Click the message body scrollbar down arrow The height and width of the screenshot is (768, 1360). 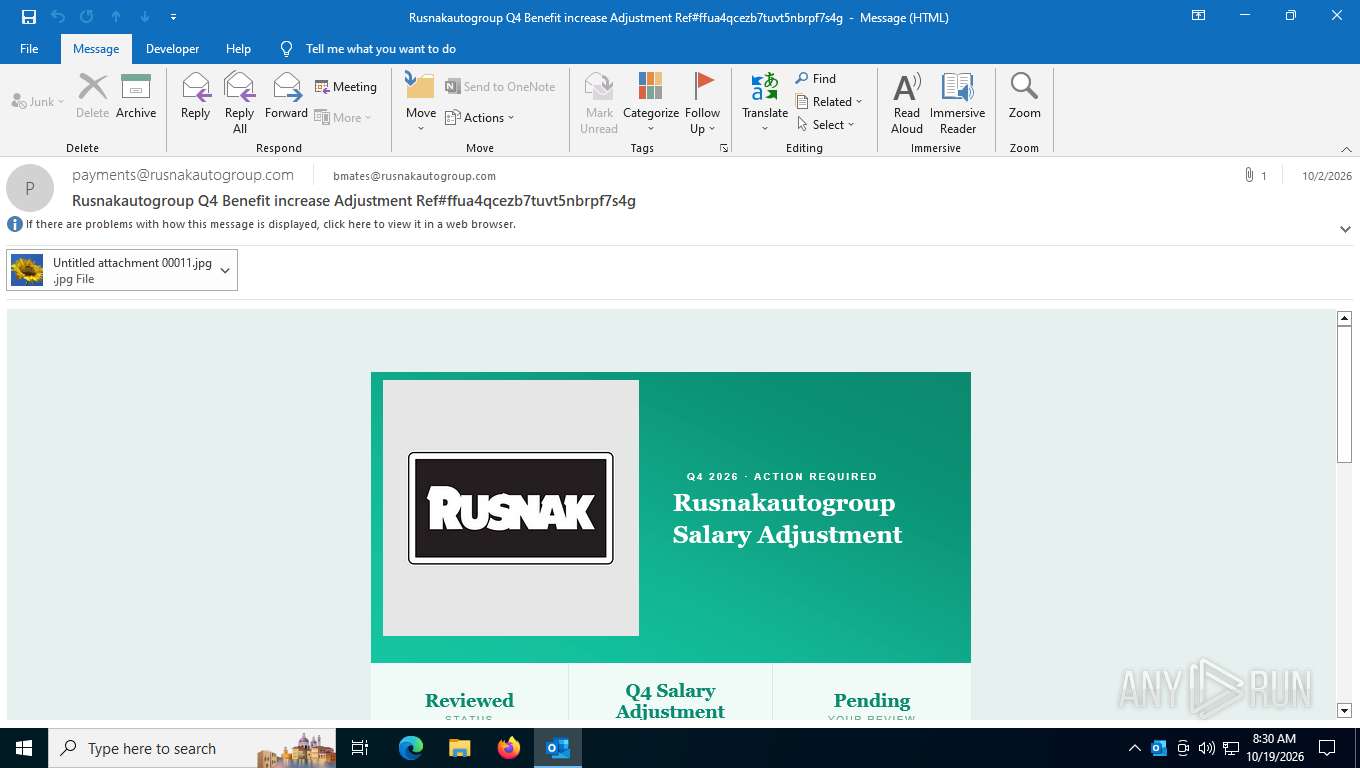1344,711
